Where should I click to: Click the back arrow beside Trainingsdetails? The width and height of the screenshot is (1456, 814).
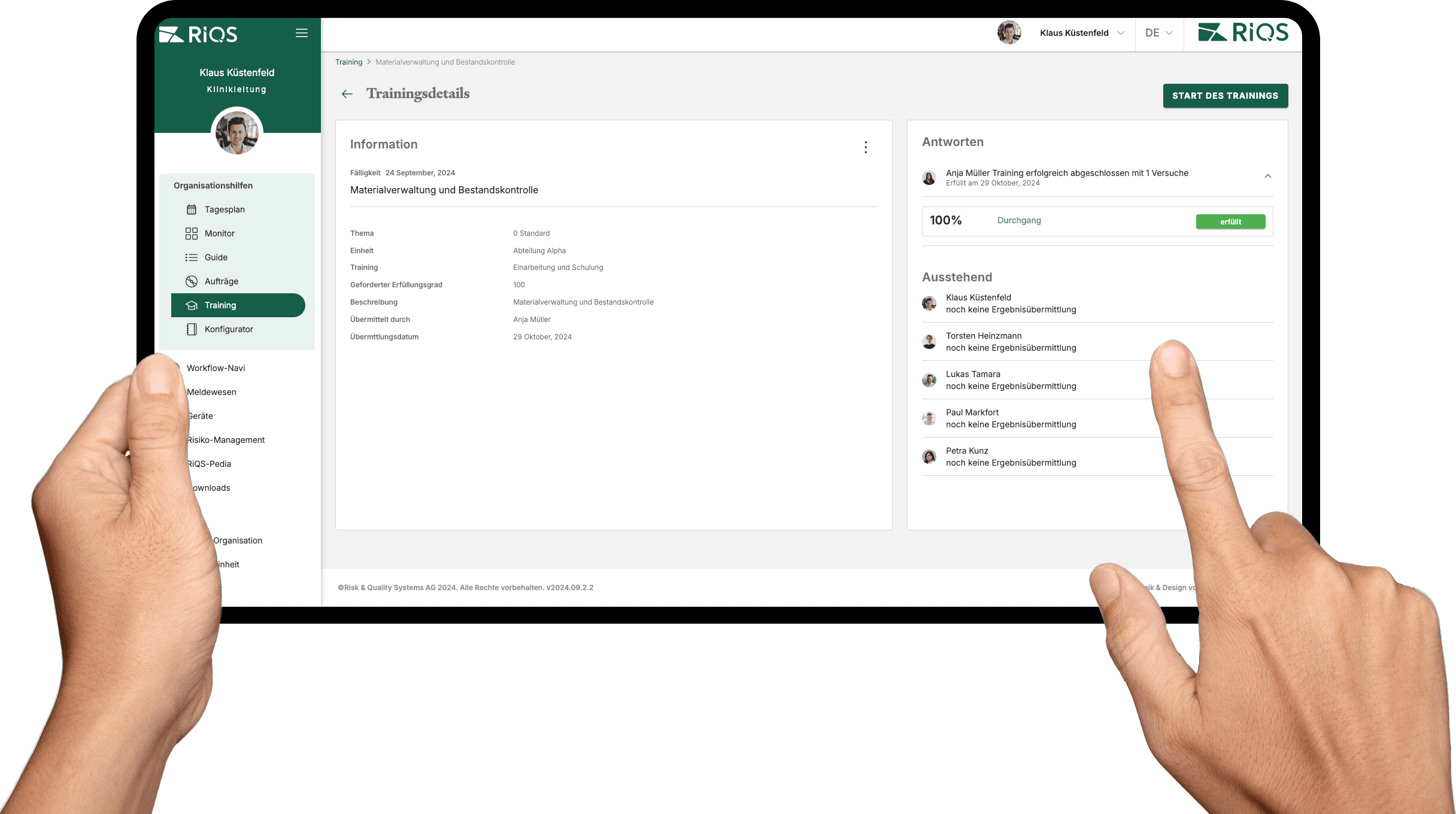(347, 94)
